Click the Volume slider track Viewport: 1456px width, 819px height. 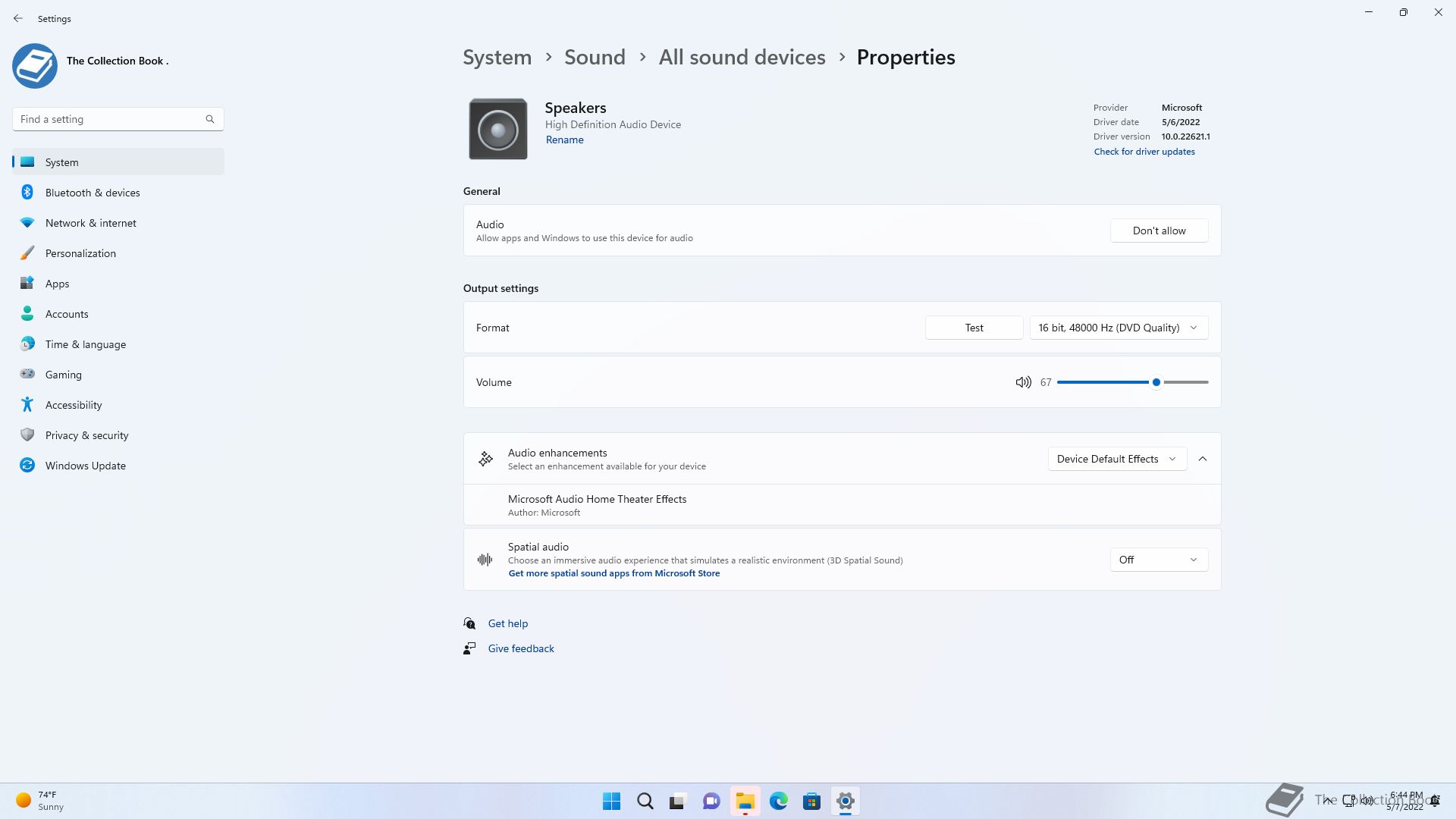1132,382
